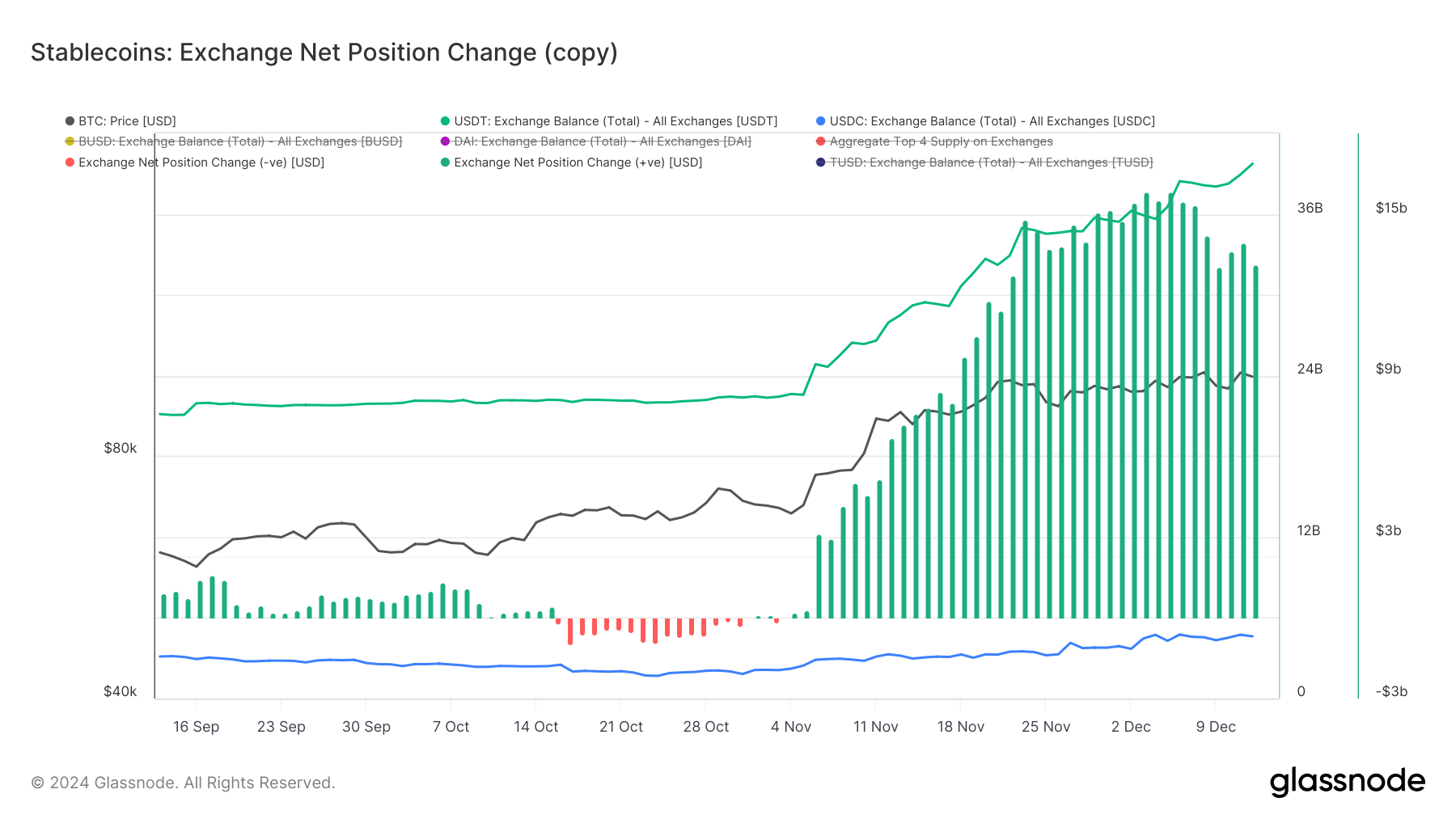Hide the Exchange Net Position Change (+ve) series
The width and height of the screenshot is (1456, 819).
[578, 163]
